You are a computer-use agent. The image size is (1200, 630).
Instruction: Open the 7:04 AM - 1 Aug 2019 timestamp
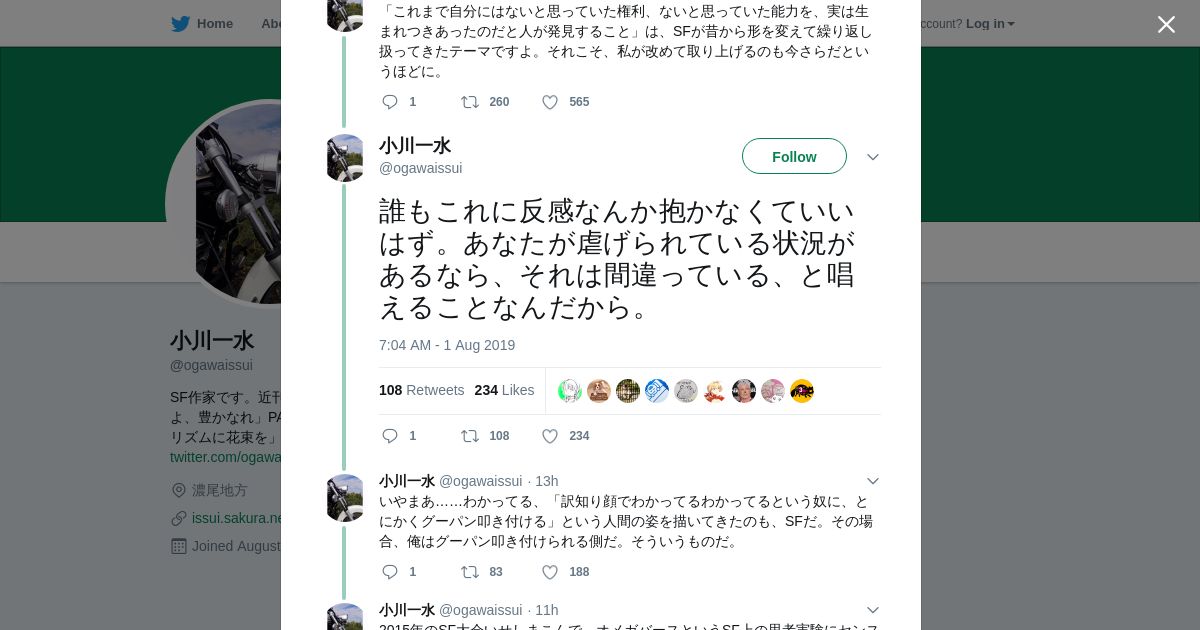(x=447, y=345)
